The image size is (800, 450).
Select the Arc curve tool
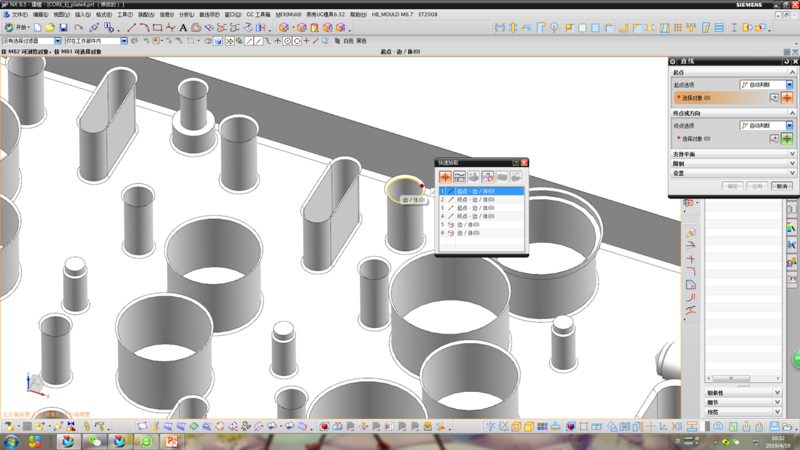(x=144, y=28)
